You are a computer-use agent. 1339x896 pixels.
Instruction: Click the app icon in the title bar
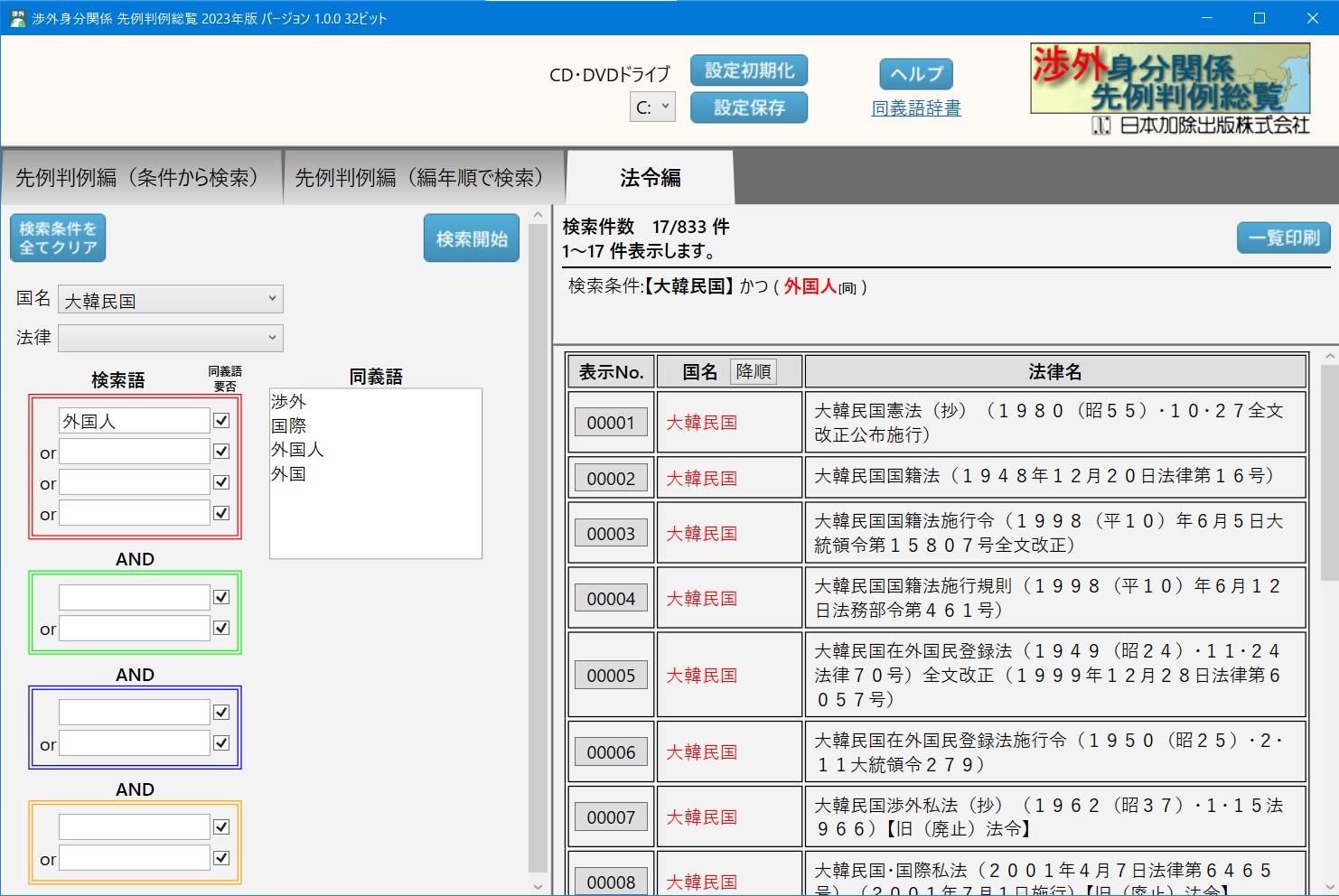[17, 18]
